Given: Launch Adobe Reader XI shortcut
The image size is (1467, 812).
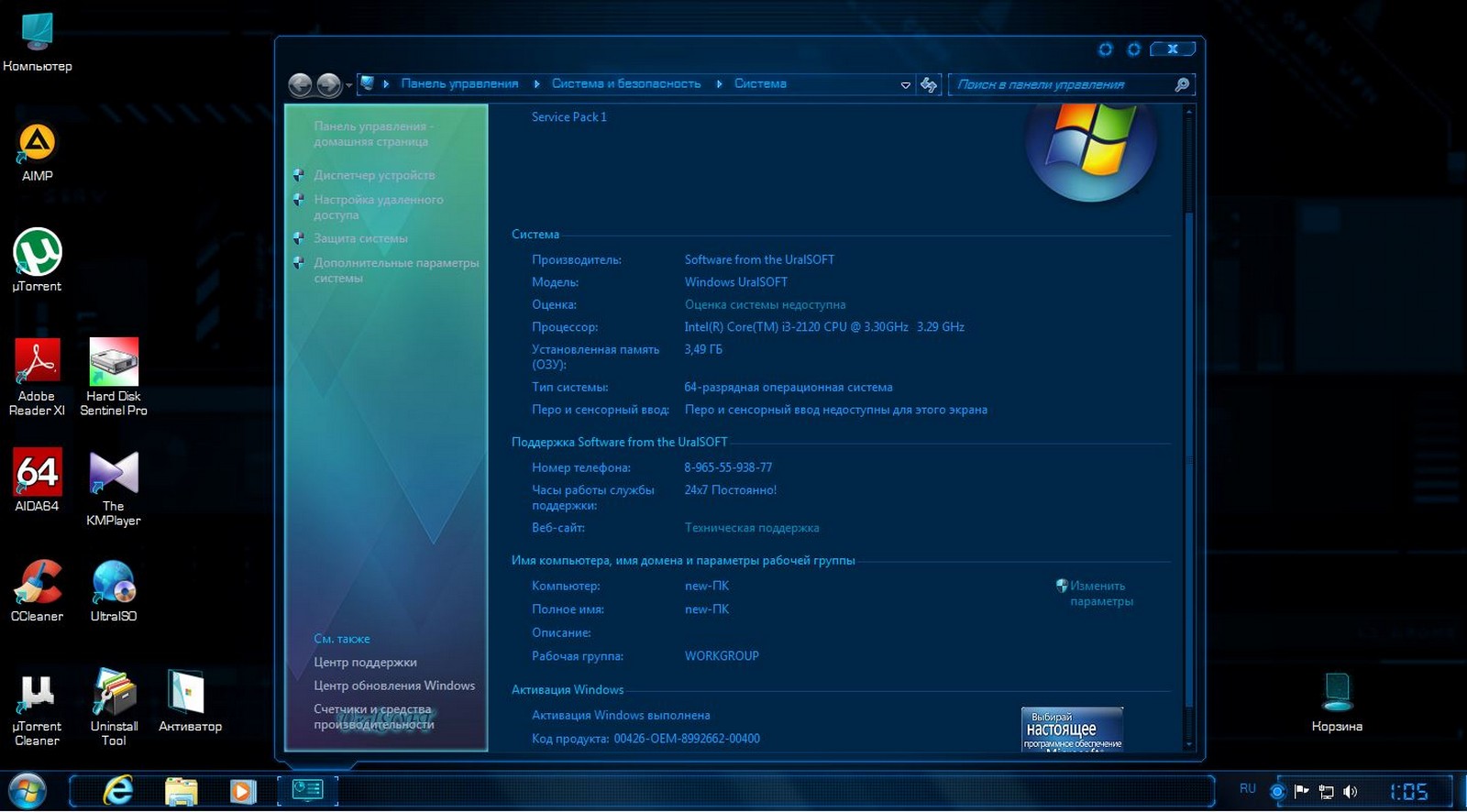Looking at the screenshot, I should click(x=37, y=377).
